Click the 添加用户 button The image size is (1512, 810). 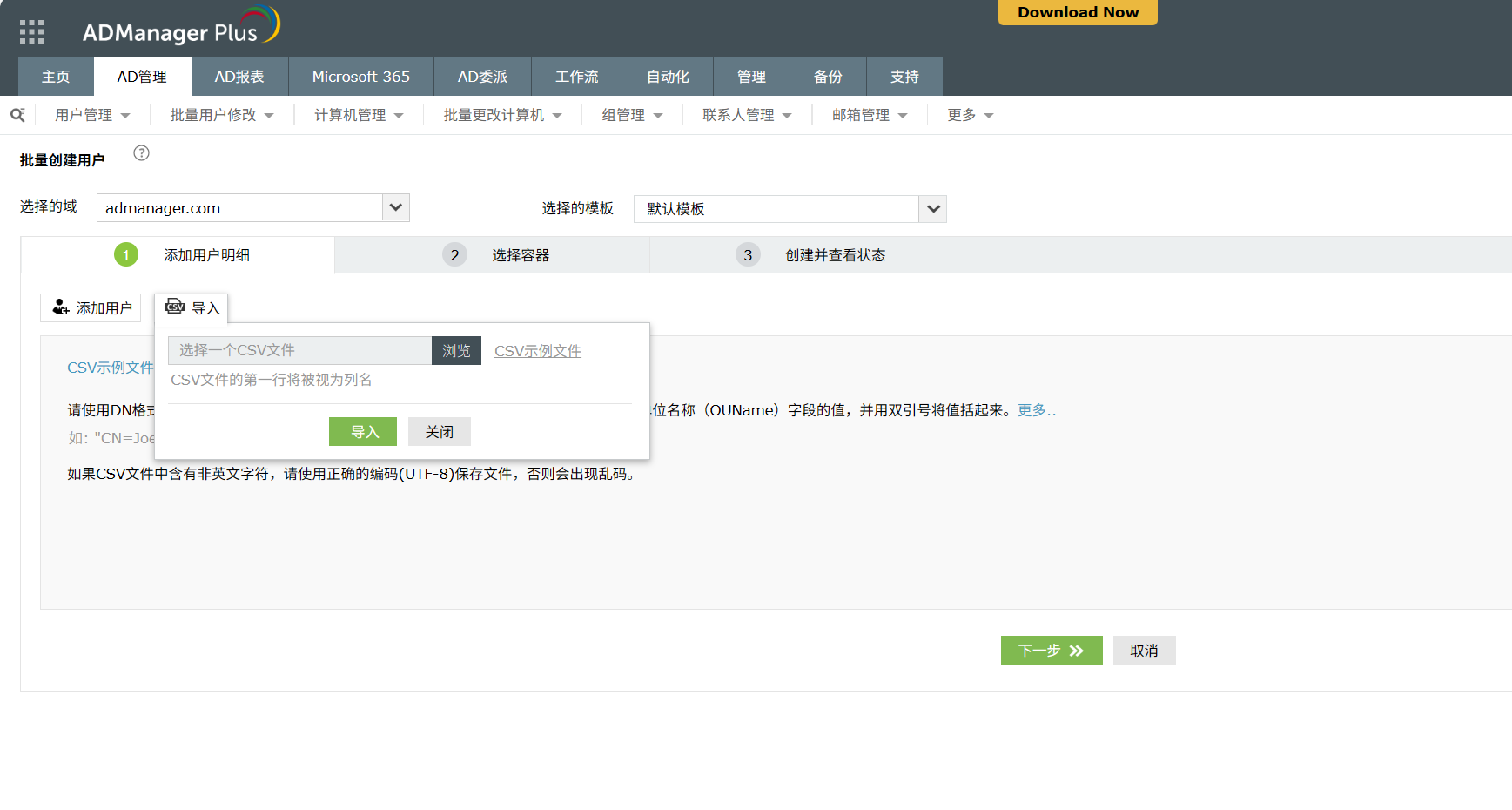click(91, 307)
